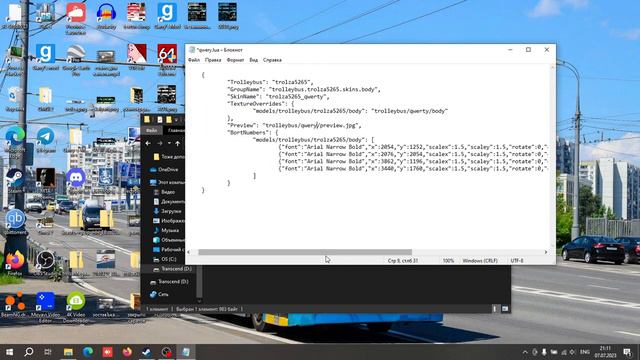640x360 pixels.
Task: Select OS (C:) drive in Explorer
Action: click(165, 259)
